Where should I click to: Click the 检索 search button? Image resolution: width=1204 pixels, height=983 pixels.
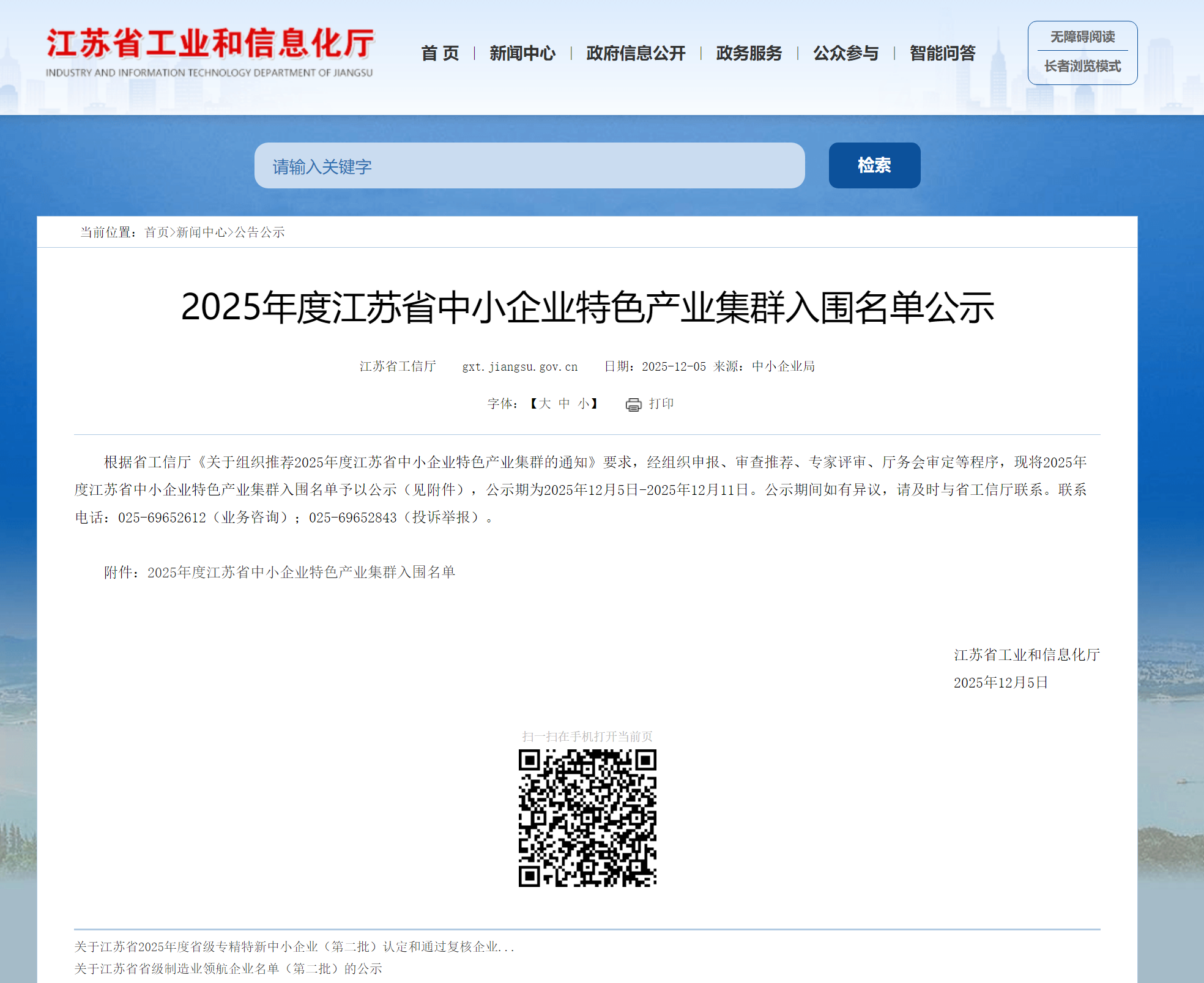click(x=874, y=165)
